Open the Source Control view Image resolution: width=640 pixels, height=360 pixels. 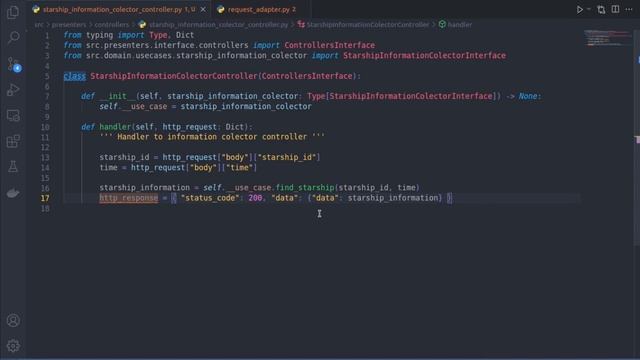click(13, 64)
